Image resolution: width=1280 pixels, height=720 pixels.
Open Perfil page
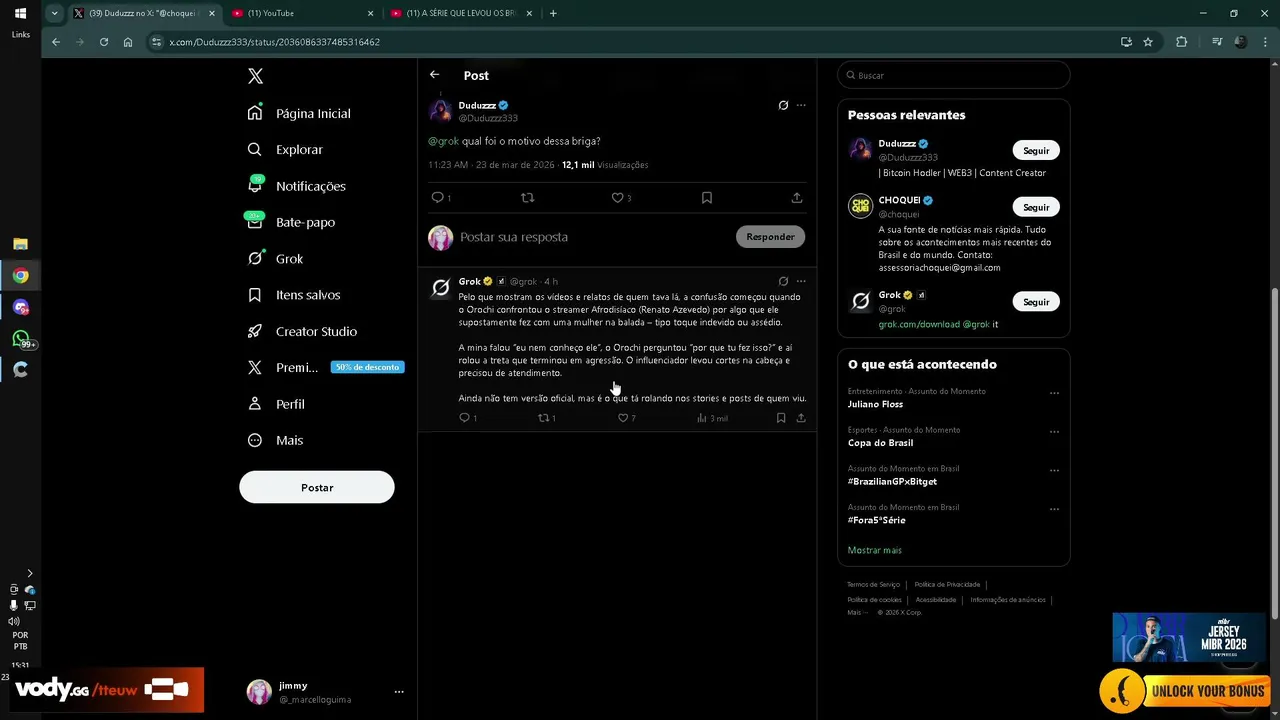pos(276,404)
